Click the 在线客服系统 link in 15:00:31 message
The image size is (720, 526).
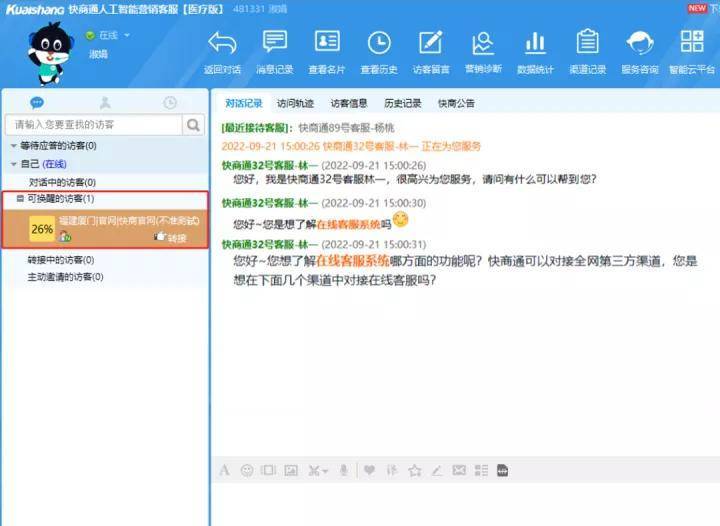tap(353, 261)
